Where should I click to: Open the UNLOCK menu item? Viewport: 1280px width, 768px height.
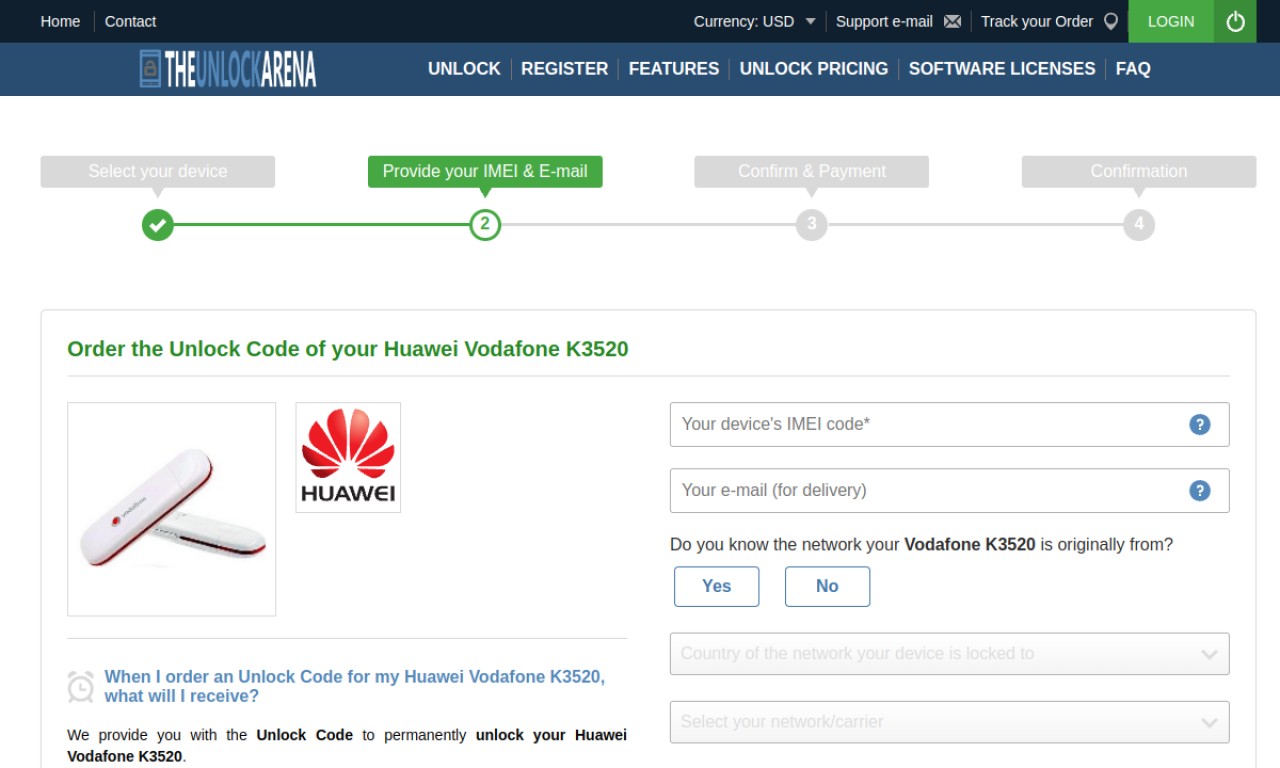(x=464, y=69)
